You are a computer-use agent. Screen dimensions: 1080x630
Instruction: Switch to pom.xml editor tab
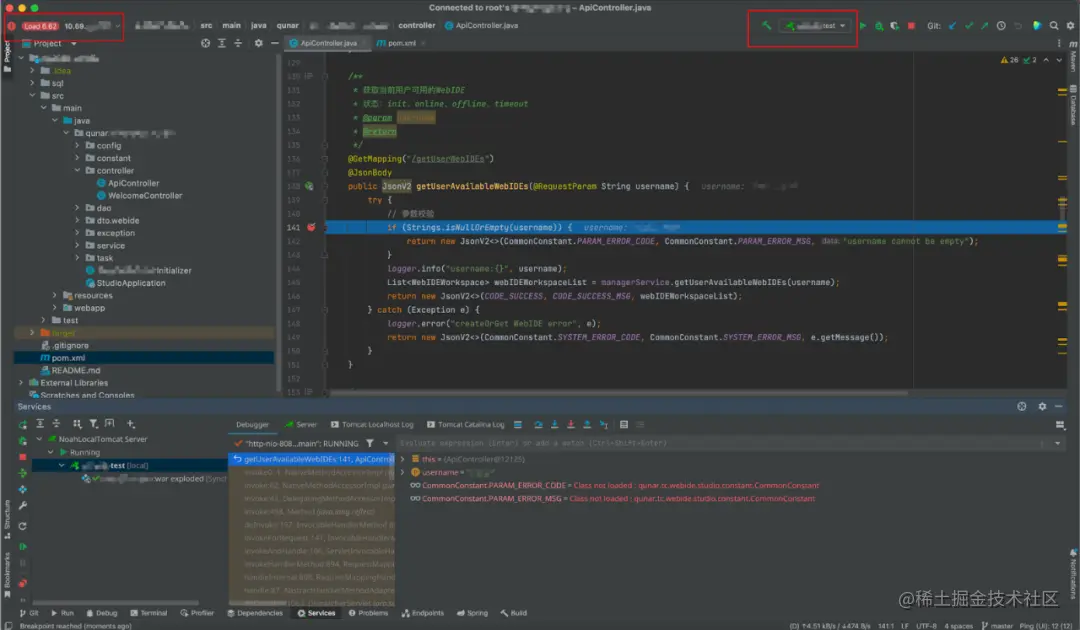click(x=402, y=43)
